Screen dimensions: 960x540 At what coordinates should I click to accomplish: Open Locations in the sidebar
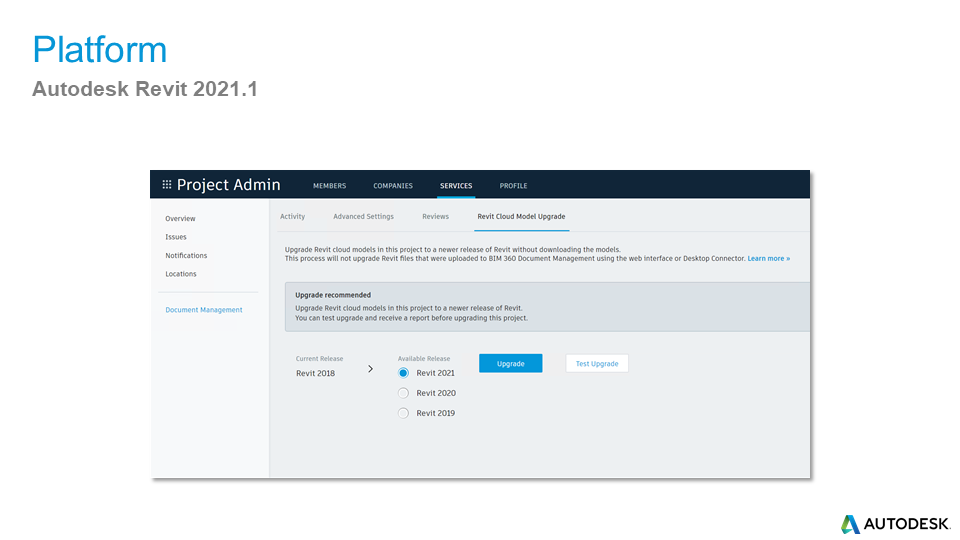pyautogui.click(x=181, y=274)
